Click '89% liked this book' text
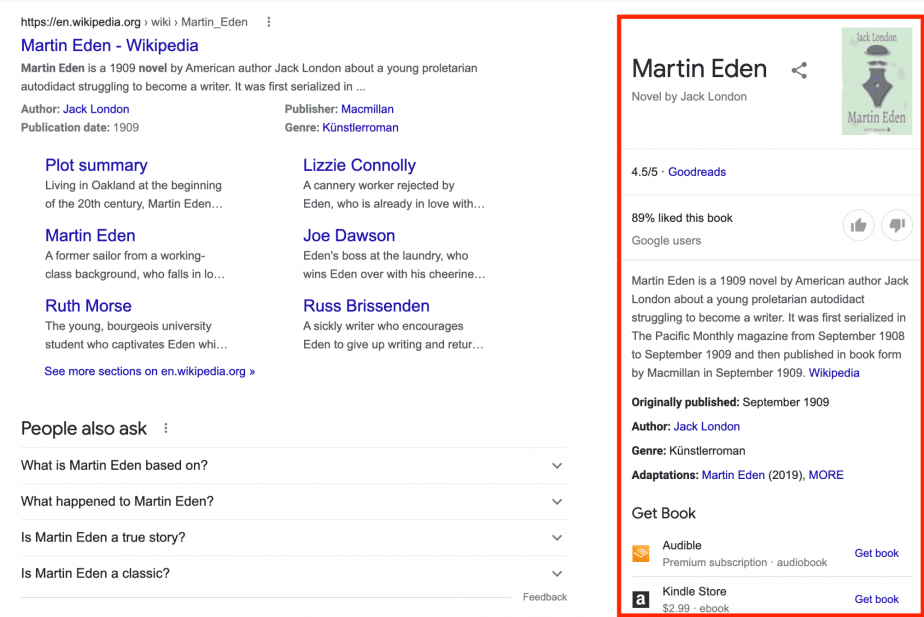Image resolution: width=924 pixels, height=617 pixels. click(x=682, y=218)
